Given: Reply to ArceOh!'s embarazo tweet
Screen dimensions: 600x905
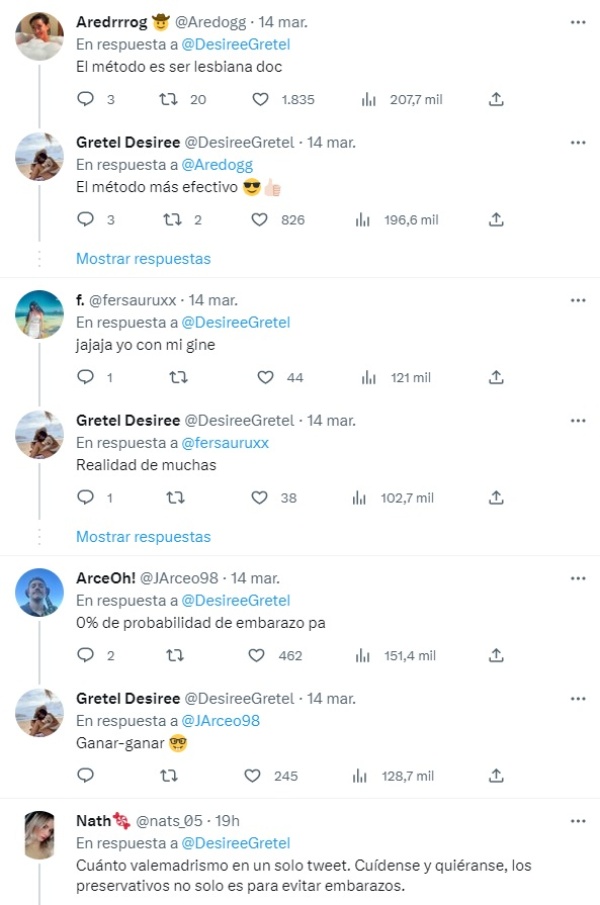Looking at the screenshot, I should pyautogui.click(x=86, y=655).
